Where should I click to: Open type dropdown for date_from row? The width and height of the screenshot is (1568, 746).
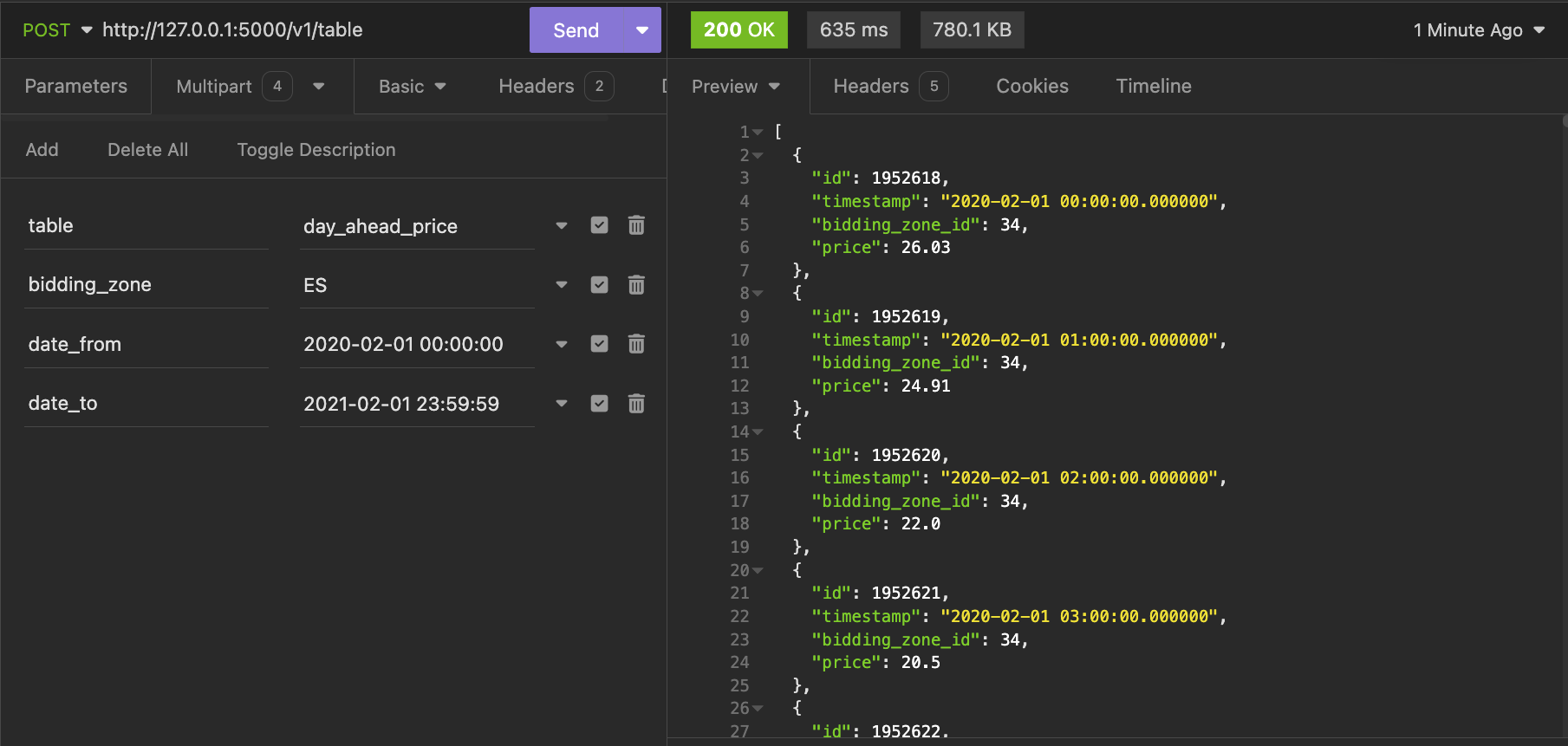tap(562, 344)
